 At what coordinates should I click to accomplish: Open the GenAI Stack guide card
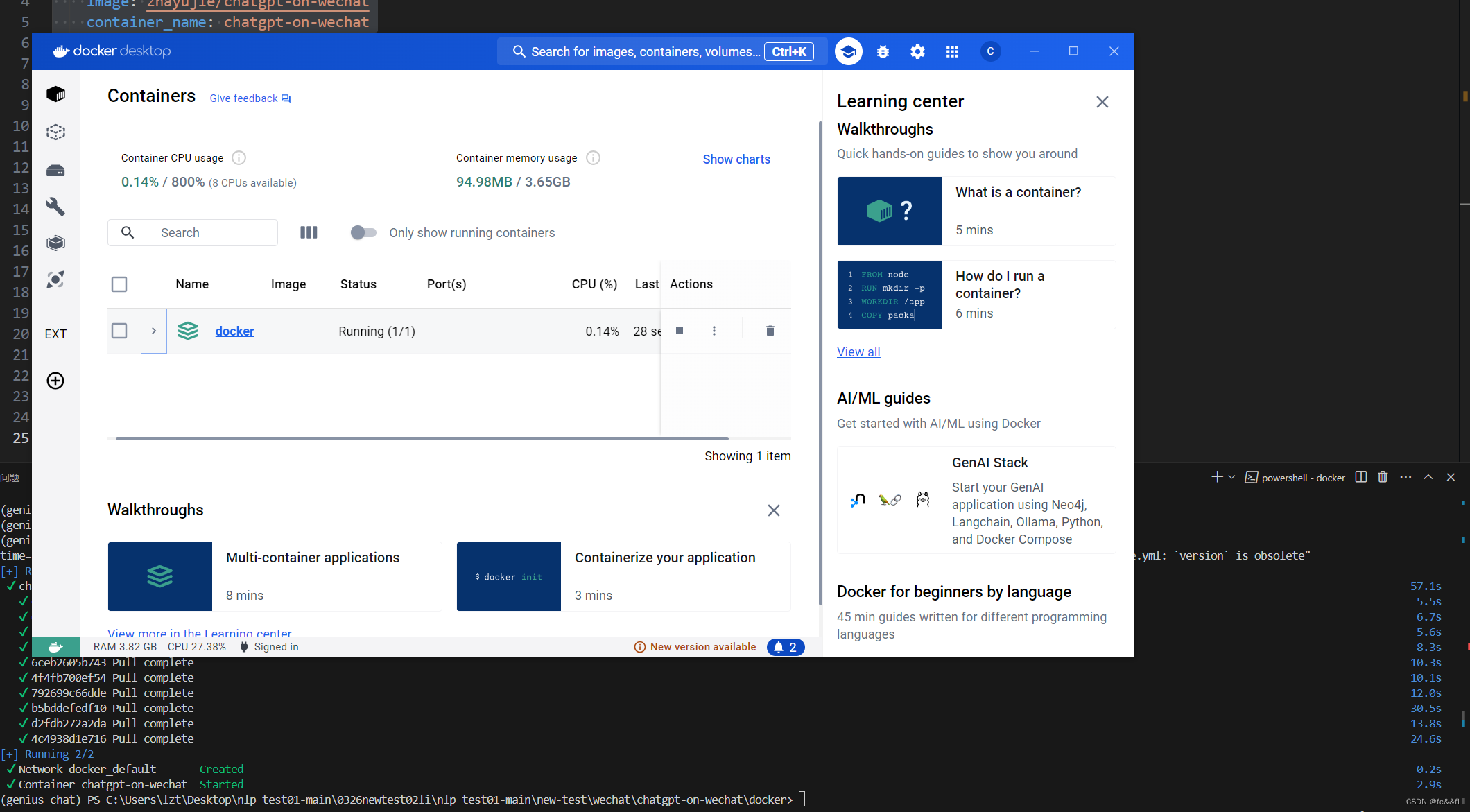[976, 500]
